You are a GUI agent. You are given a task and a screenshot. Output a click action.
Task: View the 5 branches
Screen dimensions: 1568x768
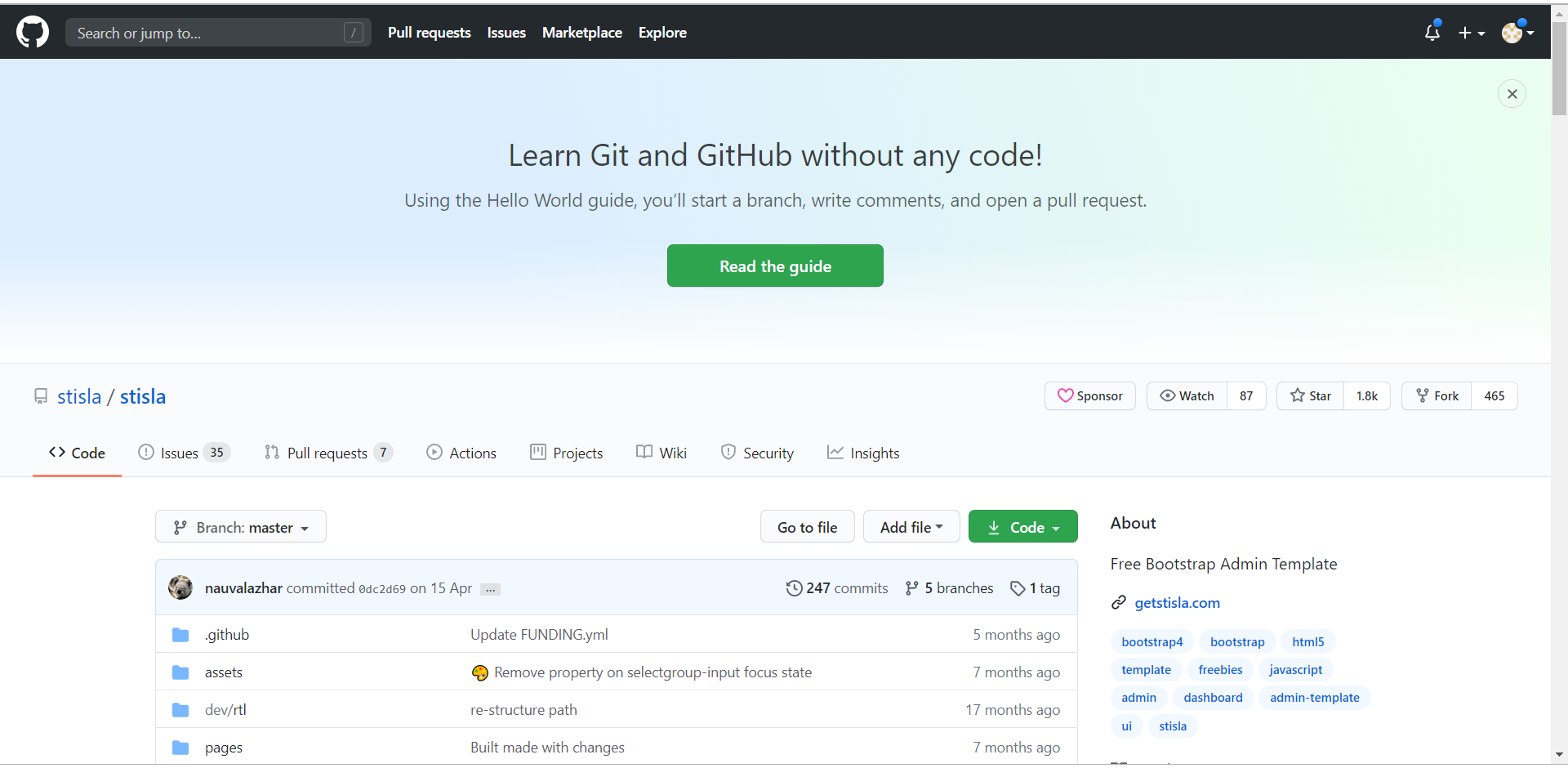(949, 588)
